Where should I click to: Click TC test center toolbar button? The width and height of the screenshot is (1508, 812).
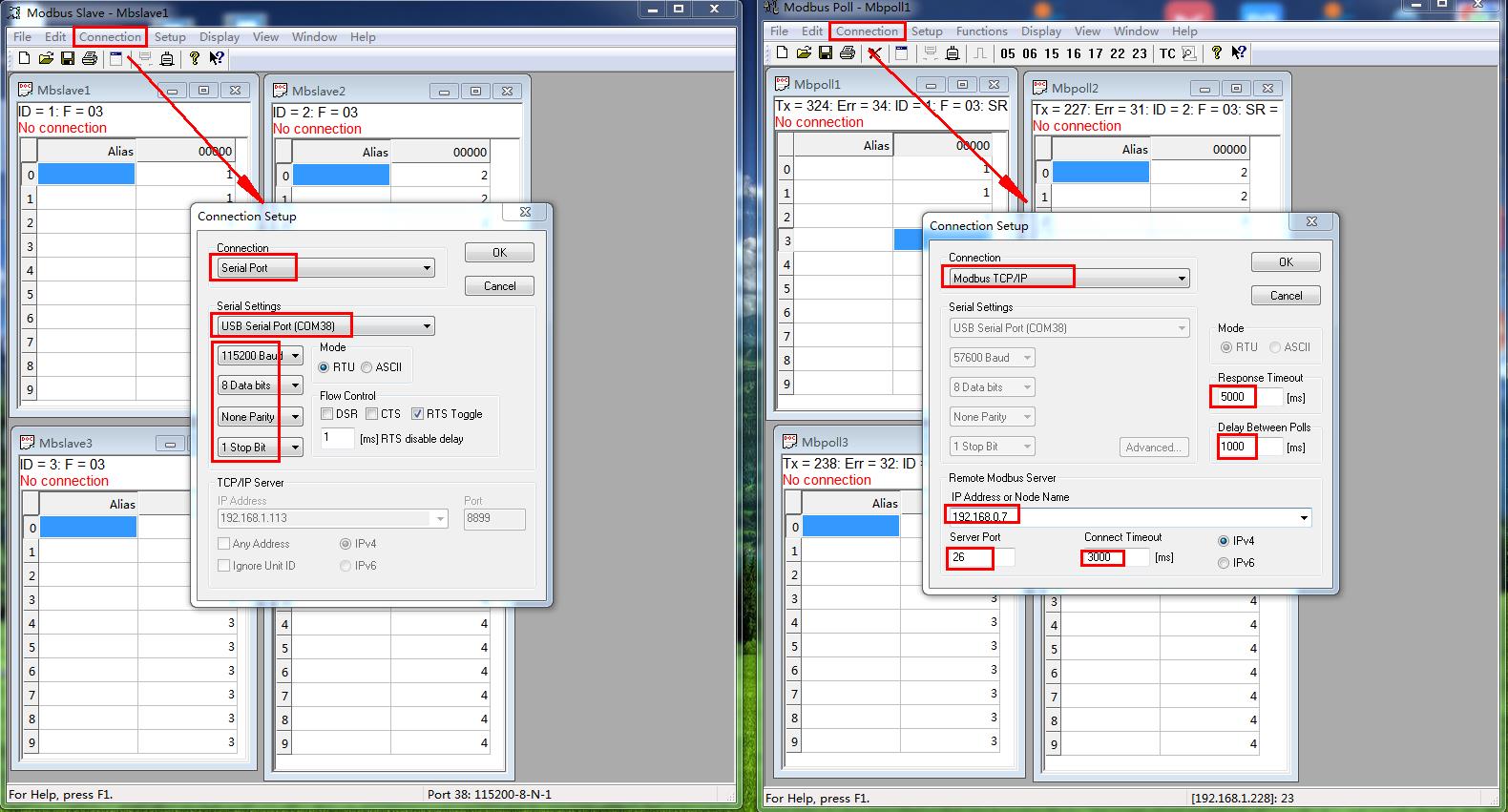pos(1167,54)
